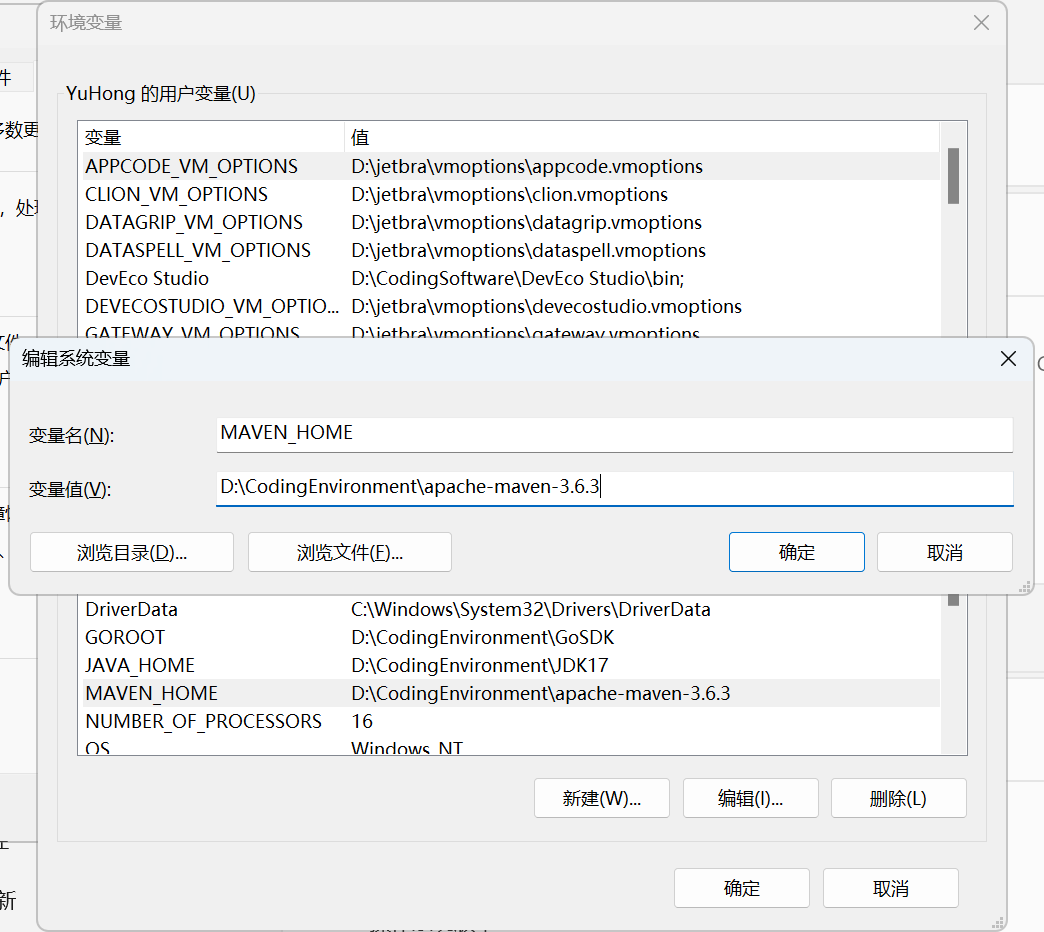Click the user variables list scrollbar thumb
This screenshot has height=932, width=1044.
[953, 176]
